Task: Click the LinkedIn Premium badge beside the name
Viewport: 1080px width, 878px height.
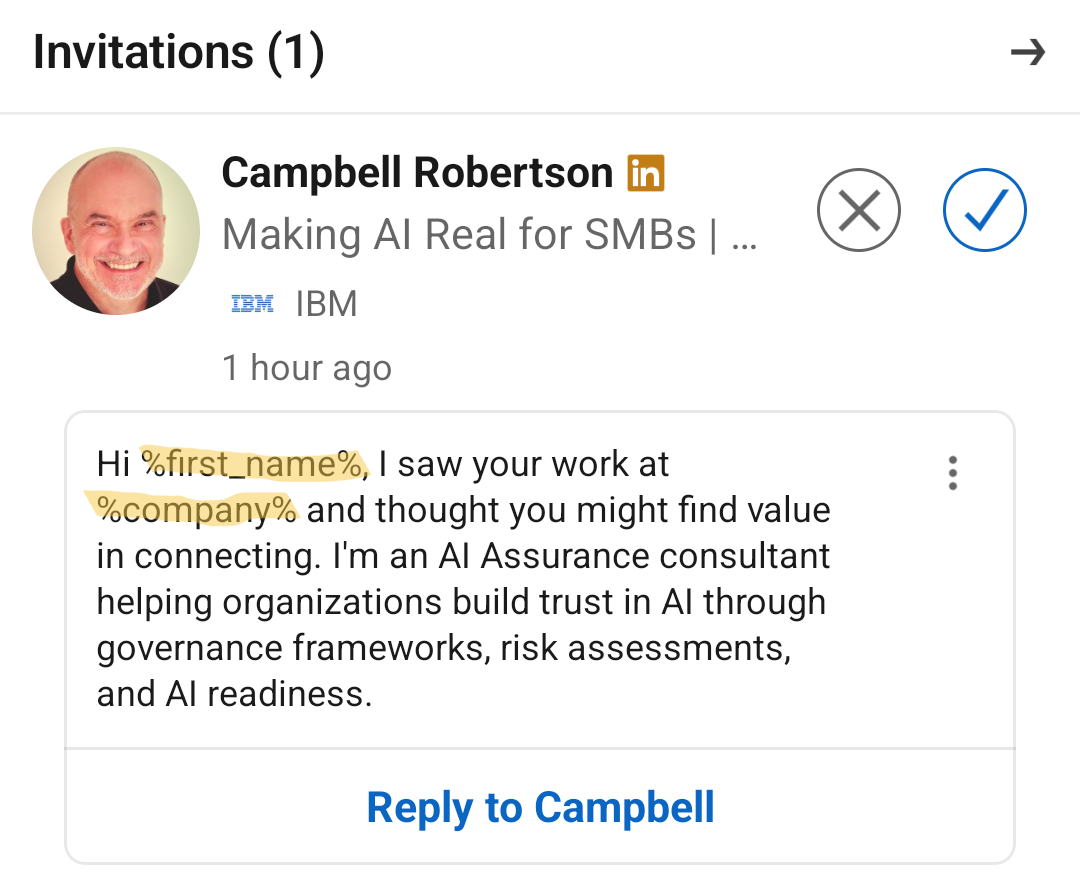Action: point(646,174)
